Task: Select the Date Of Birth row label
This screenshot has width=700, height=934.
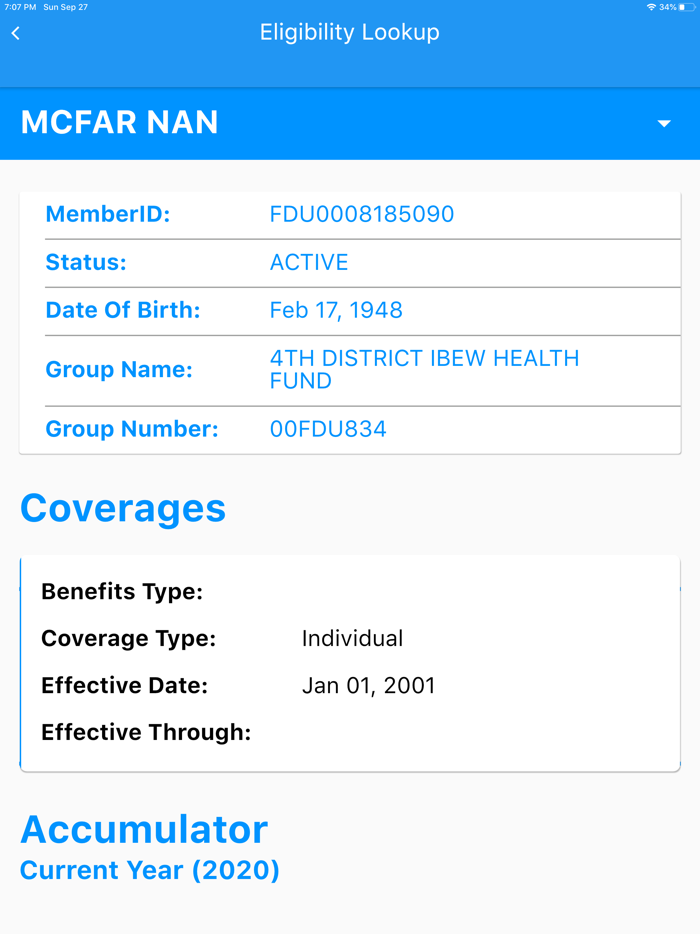Action: click(x=123, y=310)
